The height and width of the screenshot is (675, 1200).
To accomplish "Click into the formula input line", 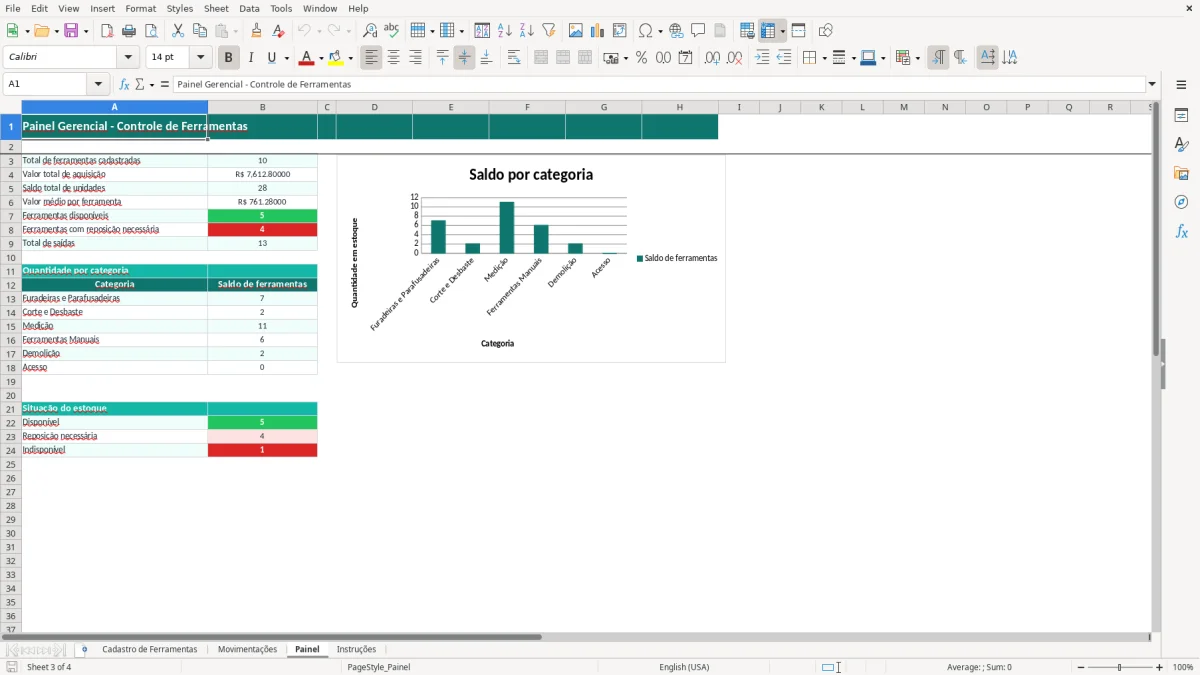I will (x=659, y=84).
